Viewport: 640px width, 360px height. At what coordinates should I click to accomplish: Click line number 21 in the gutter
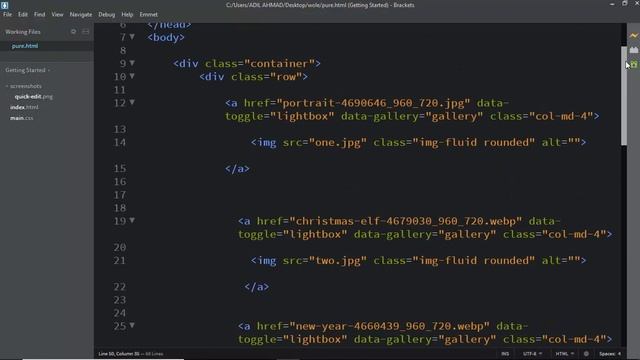pyautogui.click(x=120, y=260)
